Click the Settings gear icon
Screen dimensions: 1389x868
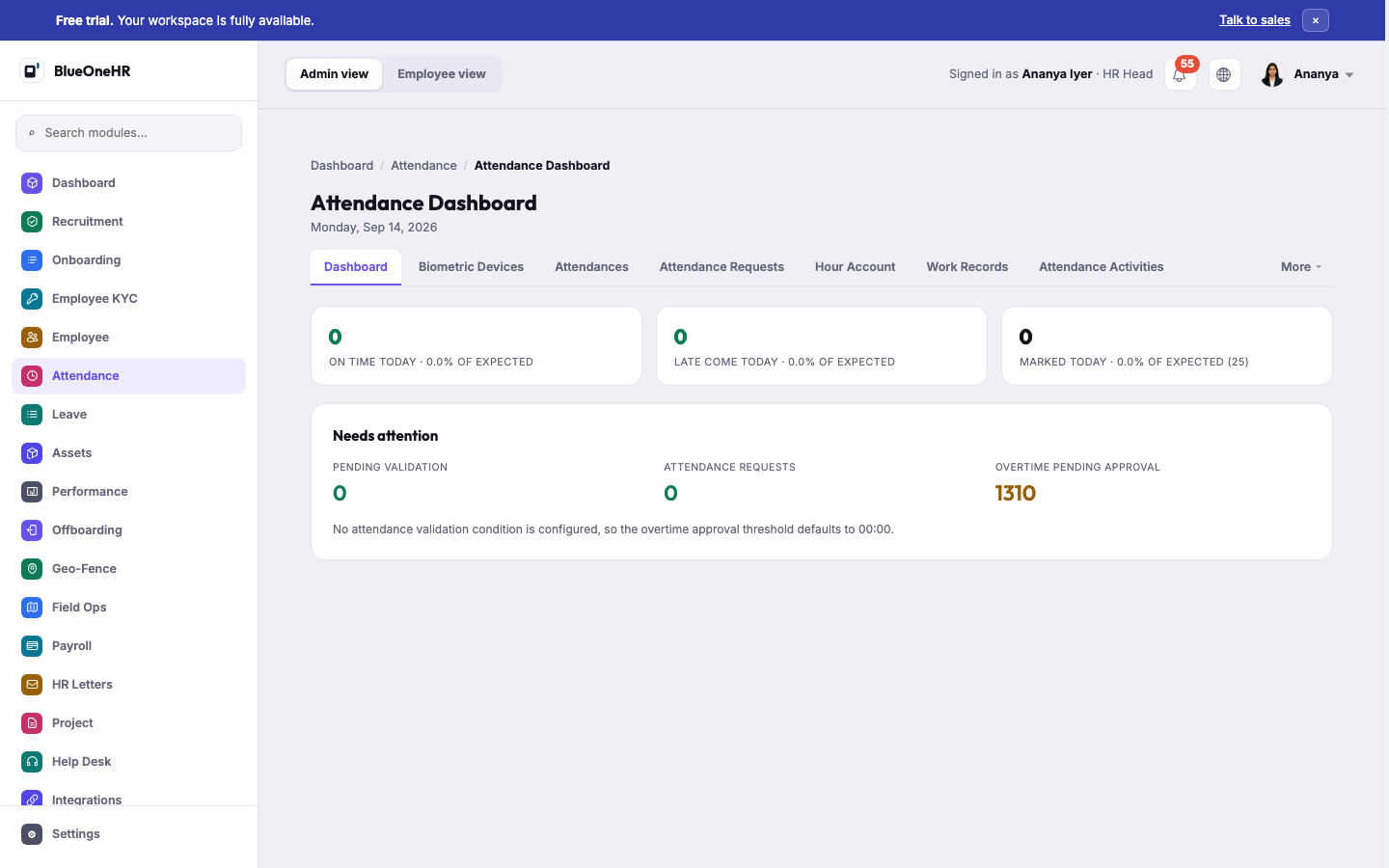click(x=32, y=834)
